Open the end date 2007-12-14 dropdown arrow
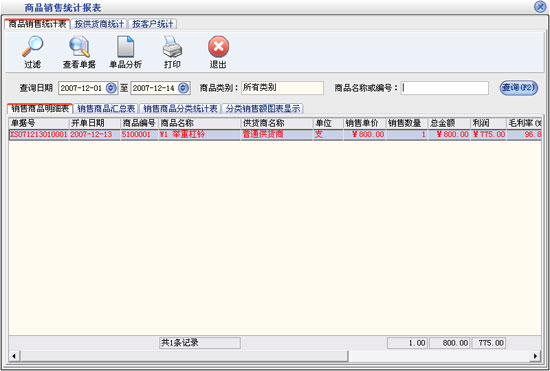 [183, 88]
